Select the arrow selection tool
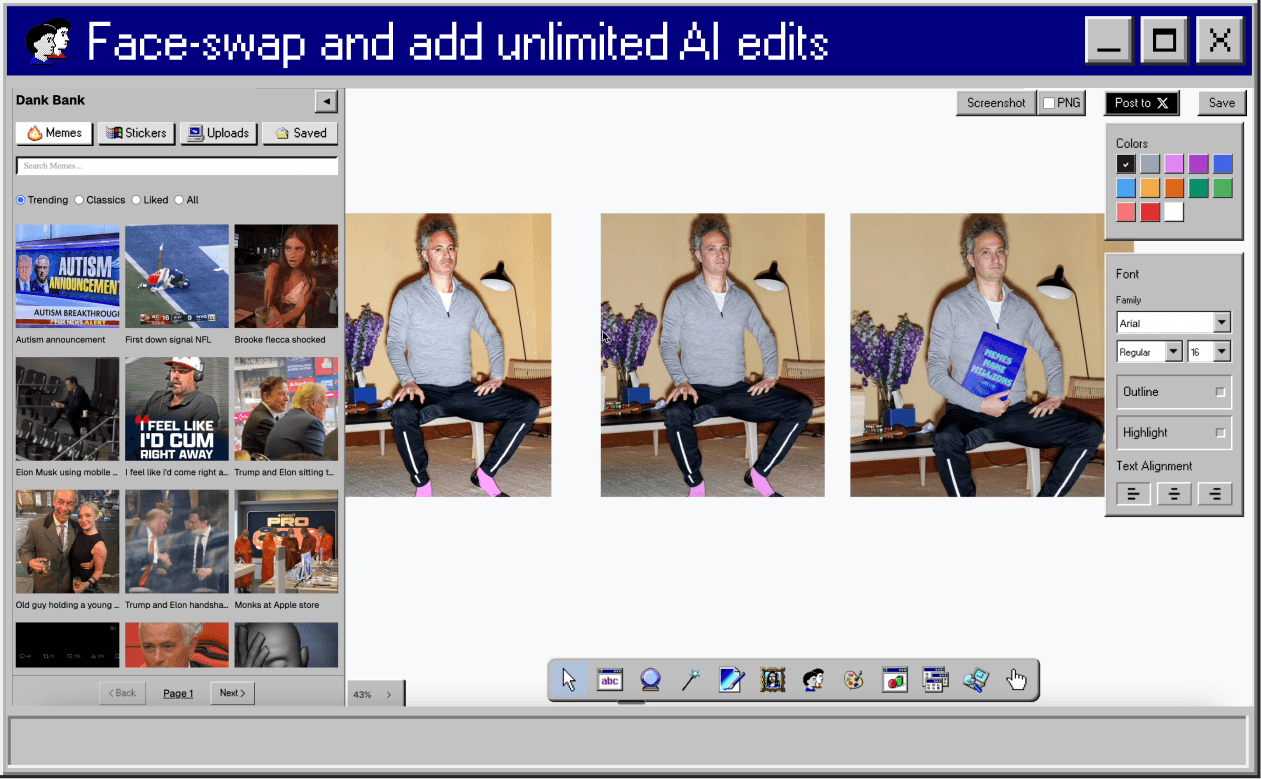This screenshot has width=1261, height=779. (x=569, y=679)
